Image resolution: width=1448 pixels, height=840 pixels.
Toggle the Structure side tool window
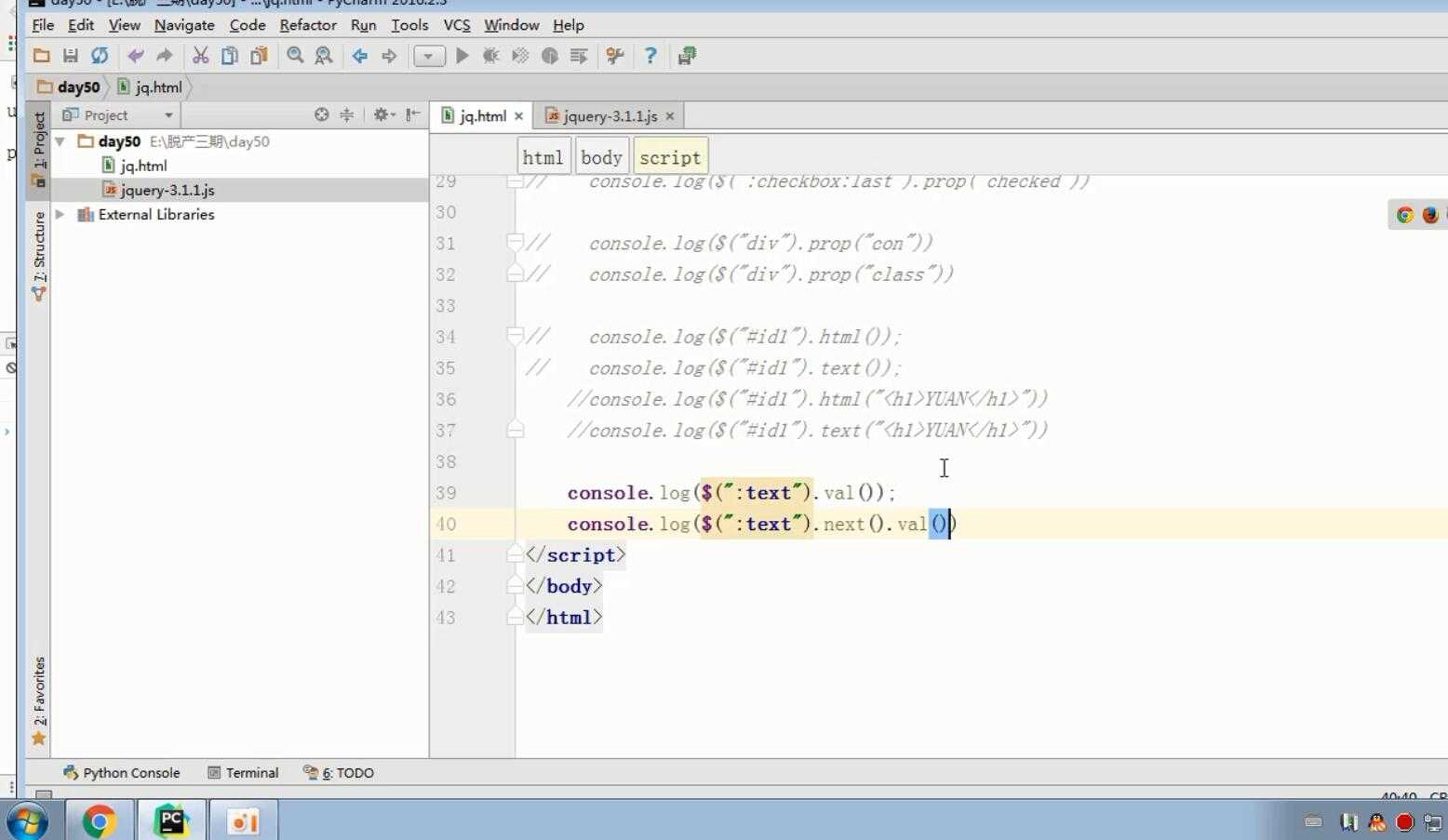pyautogui.click(x=38, y=256)
